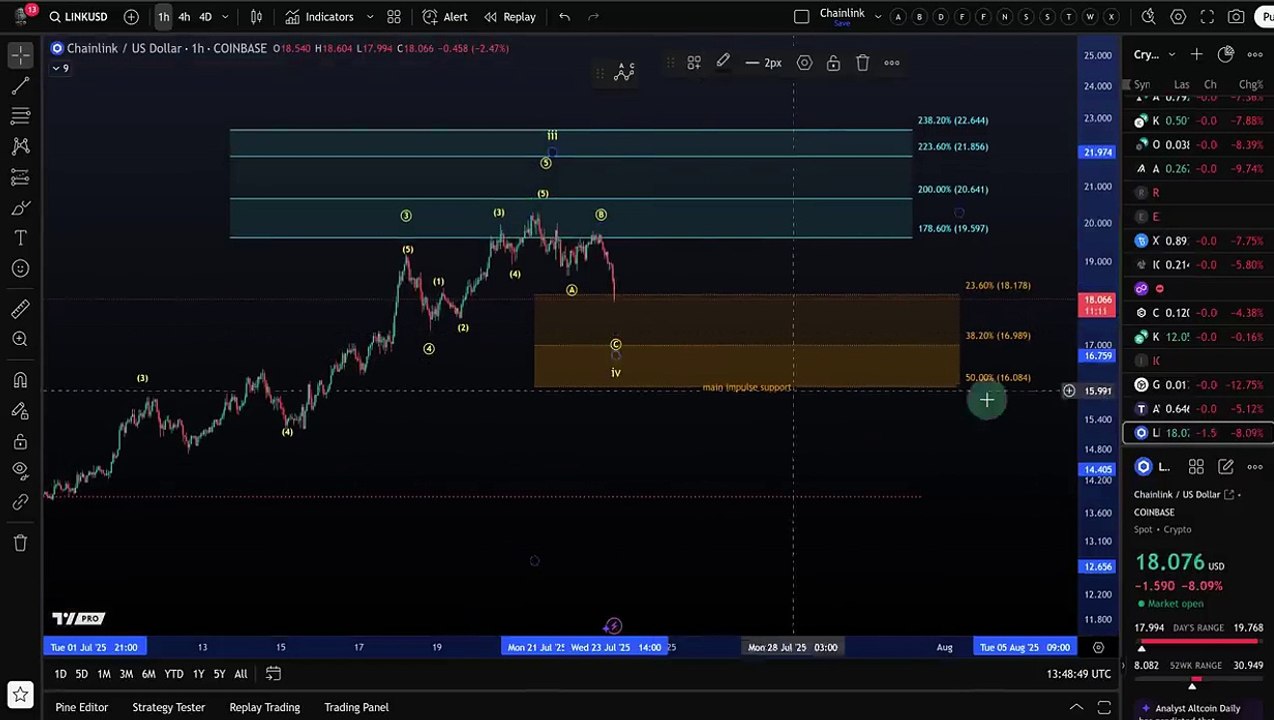The height and width of the screenshot is (720, 1274).
Task: Open the Indicators dialog
Action: 319,16
